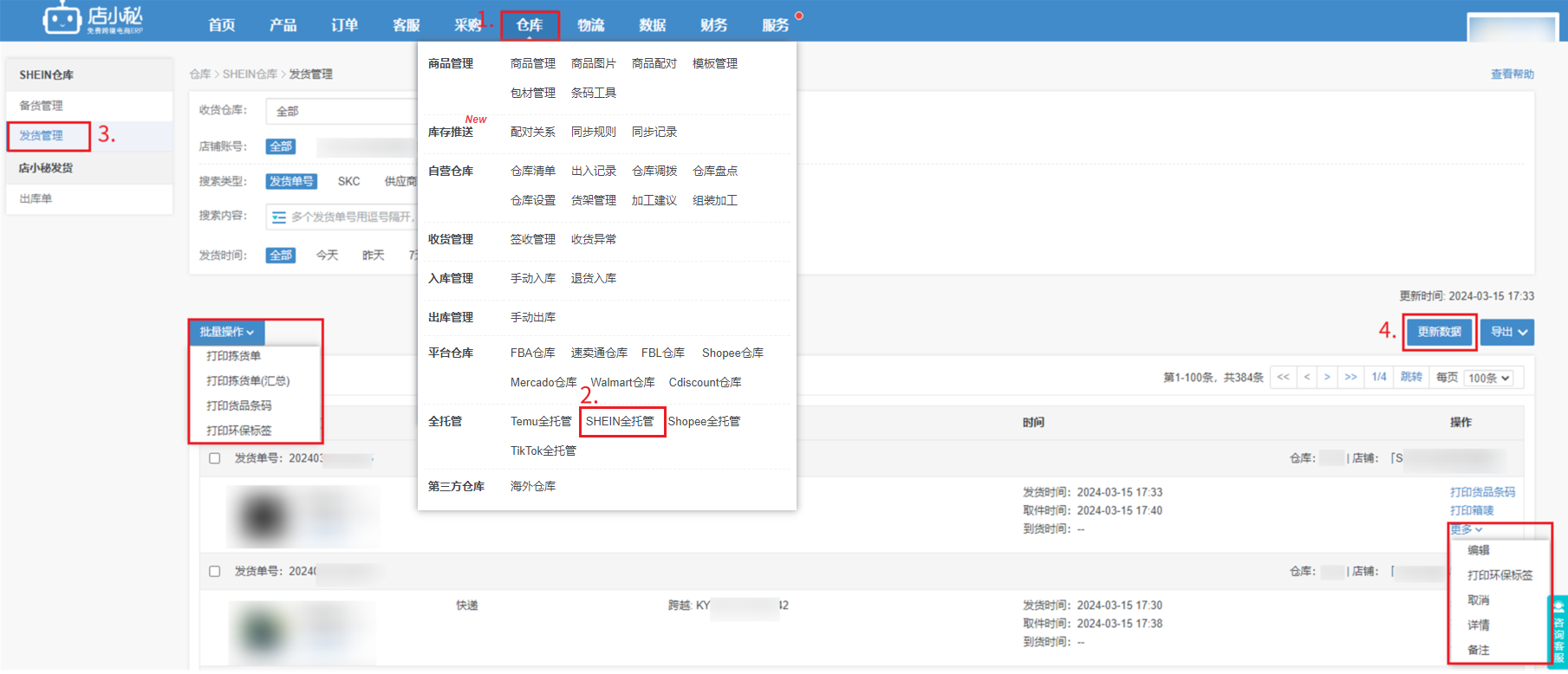
Task: Open 首页 in top navigation
Action: click(x=222, y=25)
